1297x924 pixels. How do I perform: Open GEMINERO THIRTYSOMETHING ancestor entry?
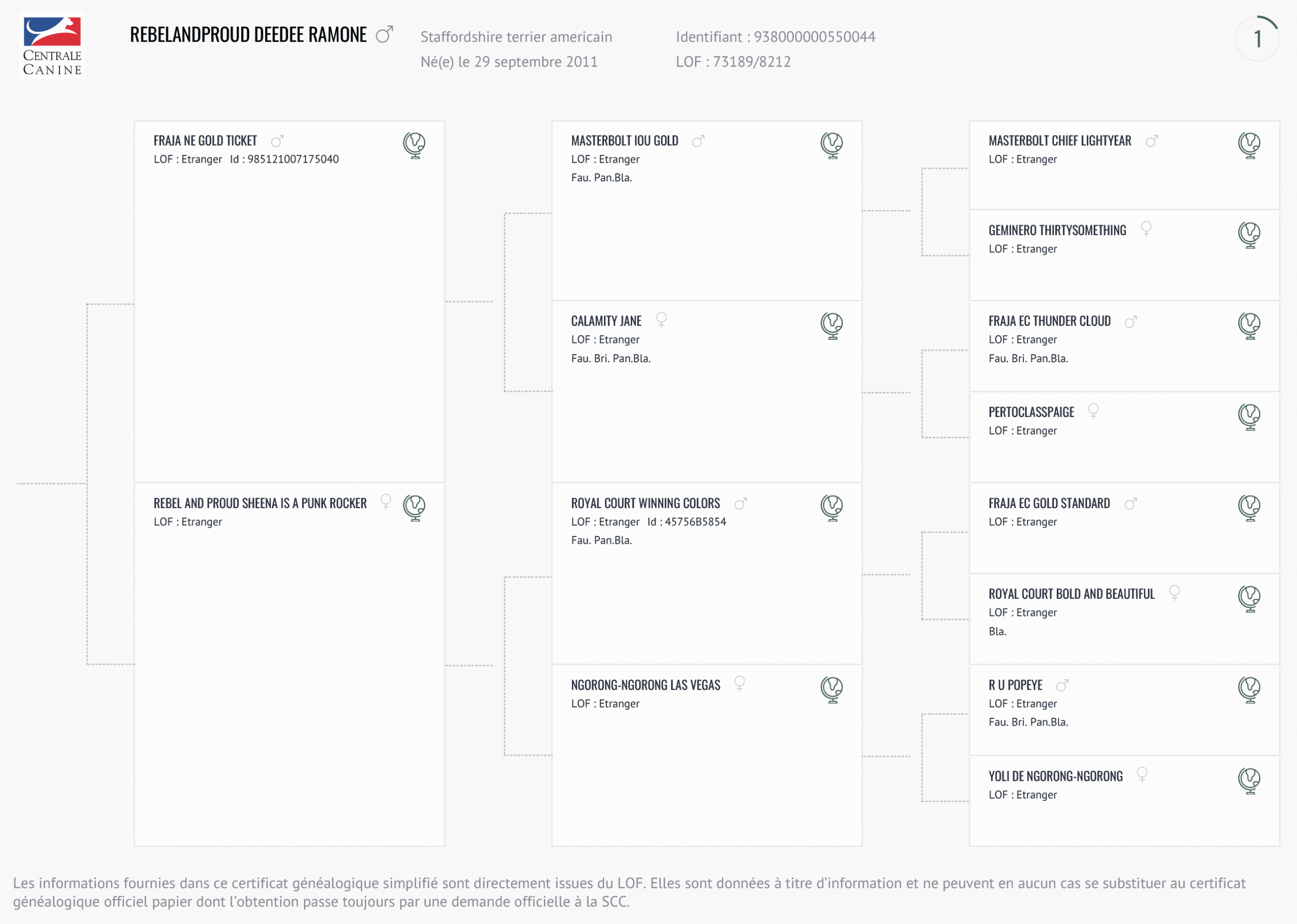(x=1057, y=230)
